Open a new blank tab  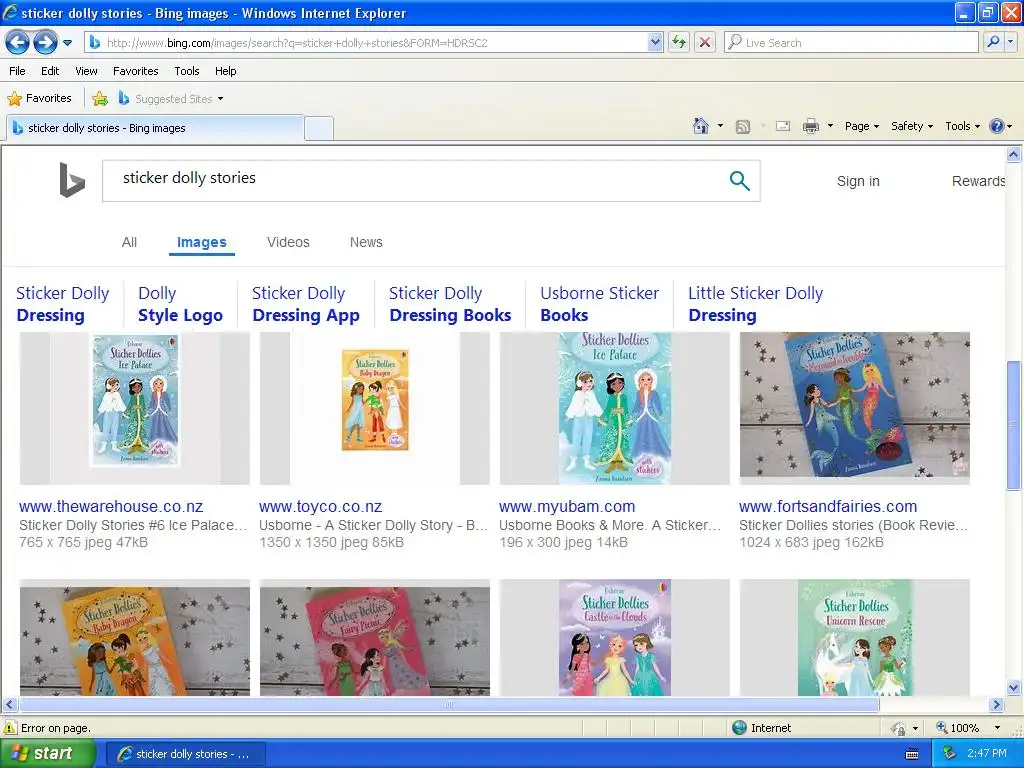coord(319,129)
